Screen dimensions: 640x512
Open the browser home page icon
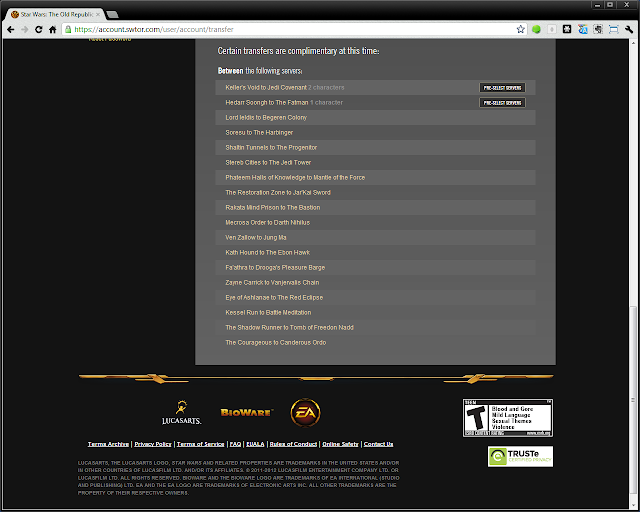pyautogui.click(x=52, y=29)
